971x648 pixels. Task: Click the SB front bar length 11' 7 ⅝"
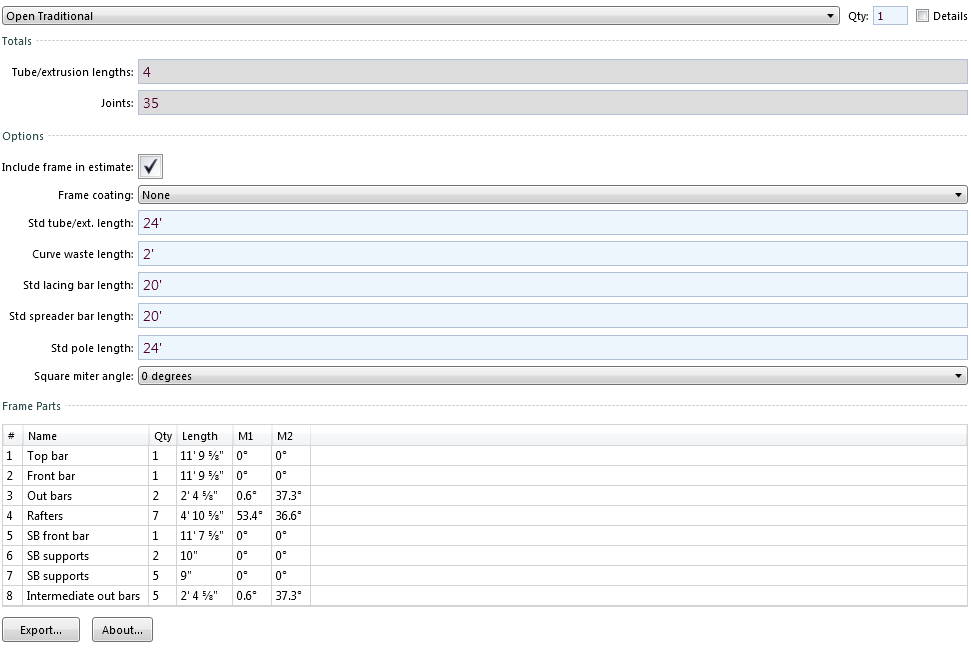click(x=202, y=535)
